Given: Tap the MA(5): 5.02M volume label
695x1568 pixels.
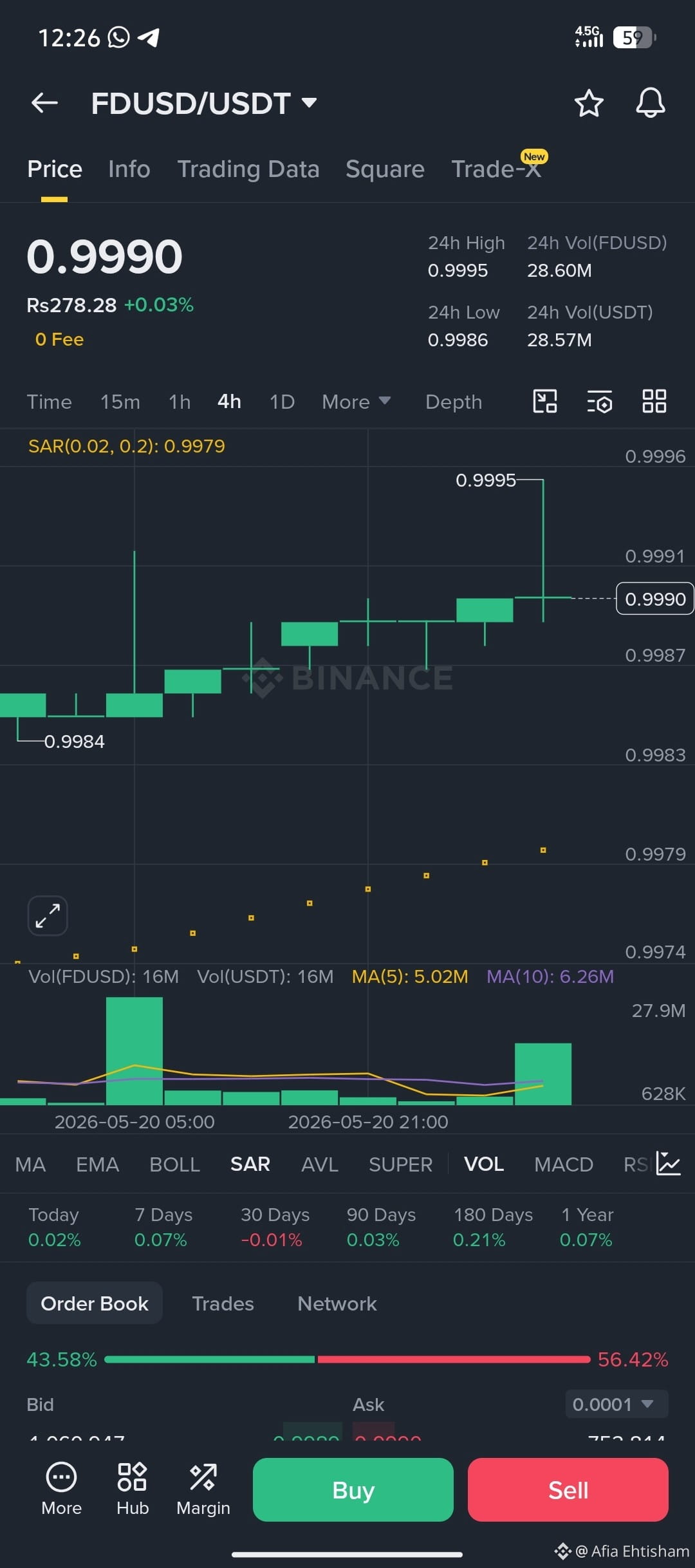Looking at the screenshot, I should [410, 976].
